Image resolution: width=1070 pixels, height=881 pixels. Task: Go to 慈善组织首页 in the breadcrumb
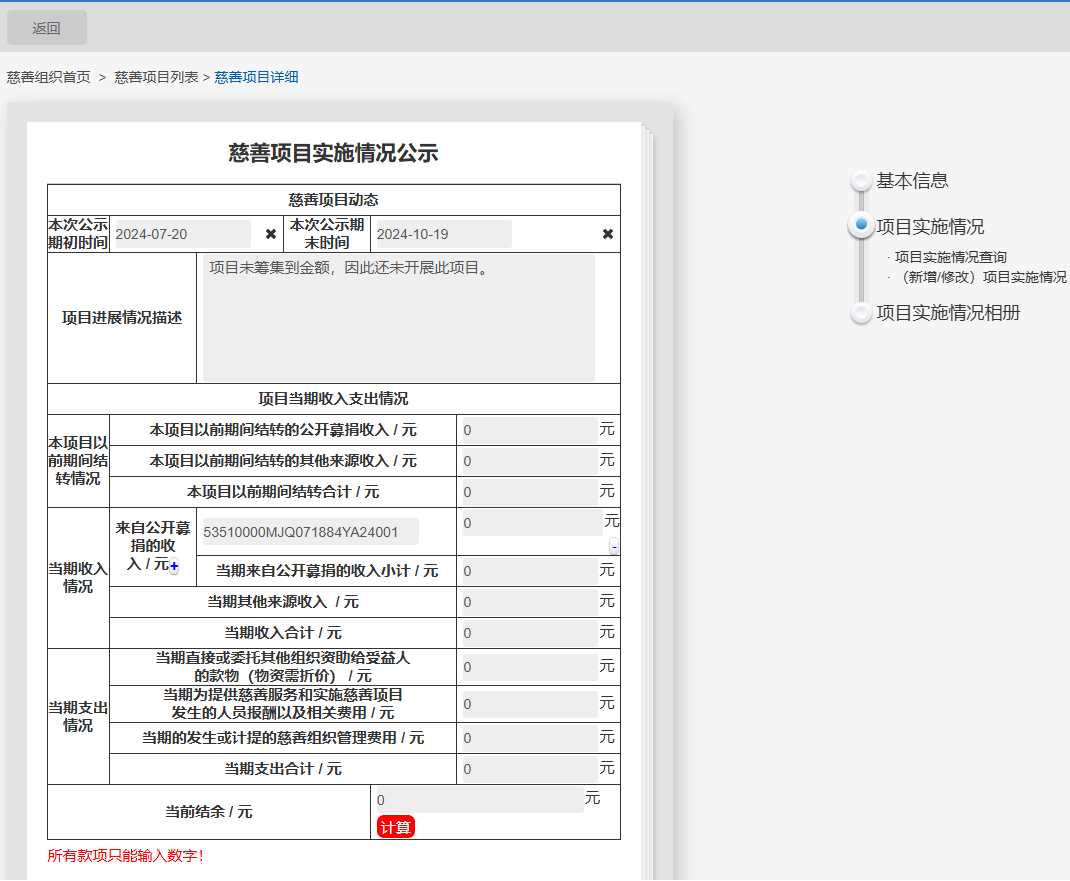pos(49,77)
